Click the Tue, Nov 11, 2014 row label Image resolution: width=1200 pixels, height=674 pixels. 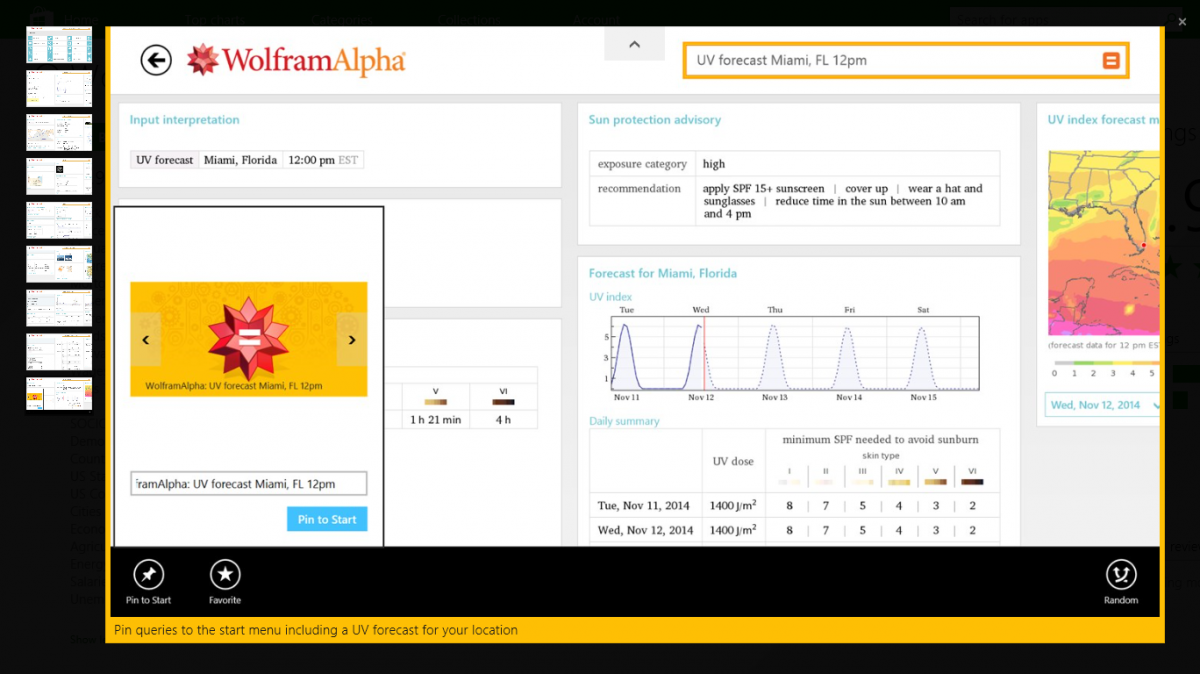point(645,504)
